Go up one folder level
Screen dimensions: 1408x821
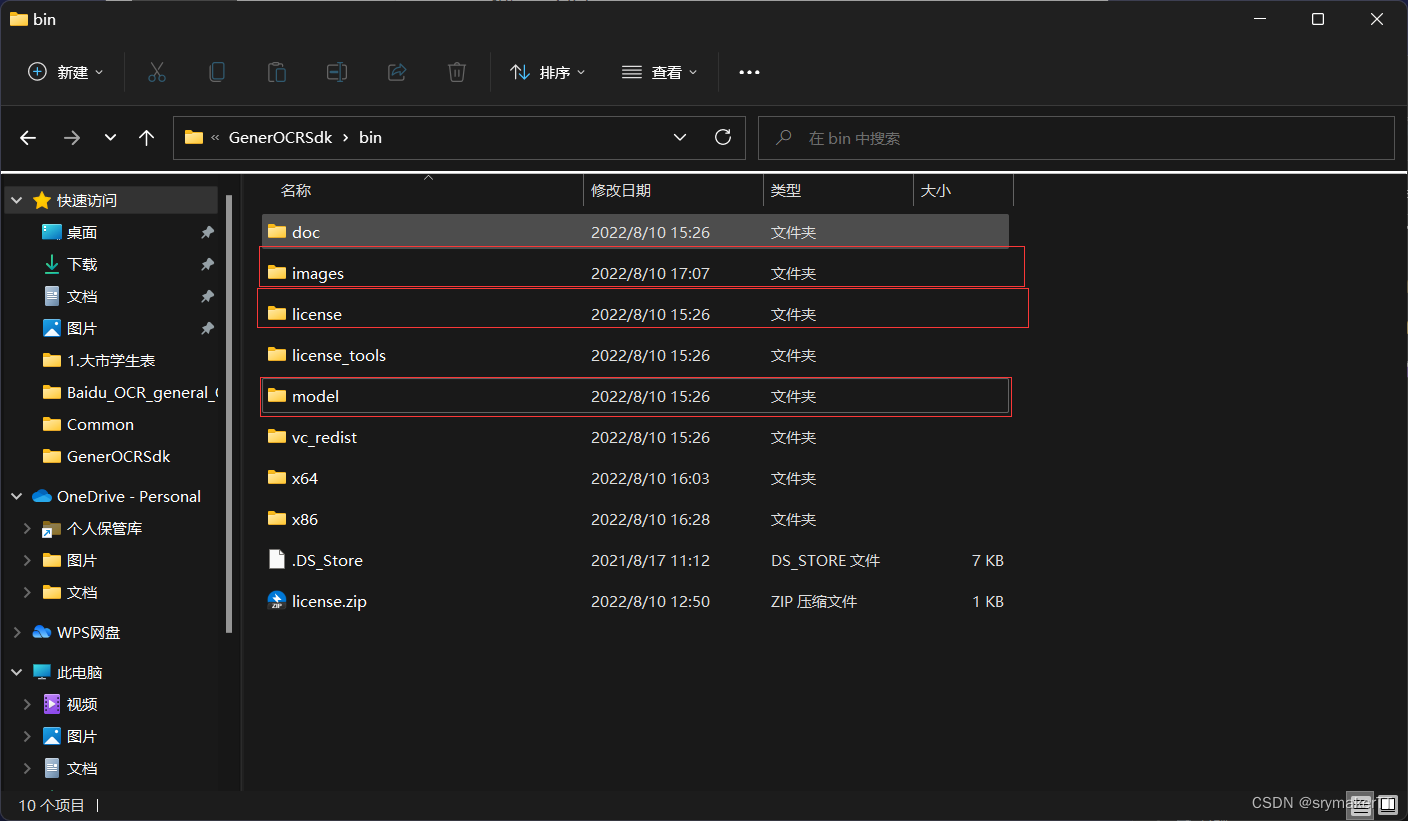(x=146, y=138)
